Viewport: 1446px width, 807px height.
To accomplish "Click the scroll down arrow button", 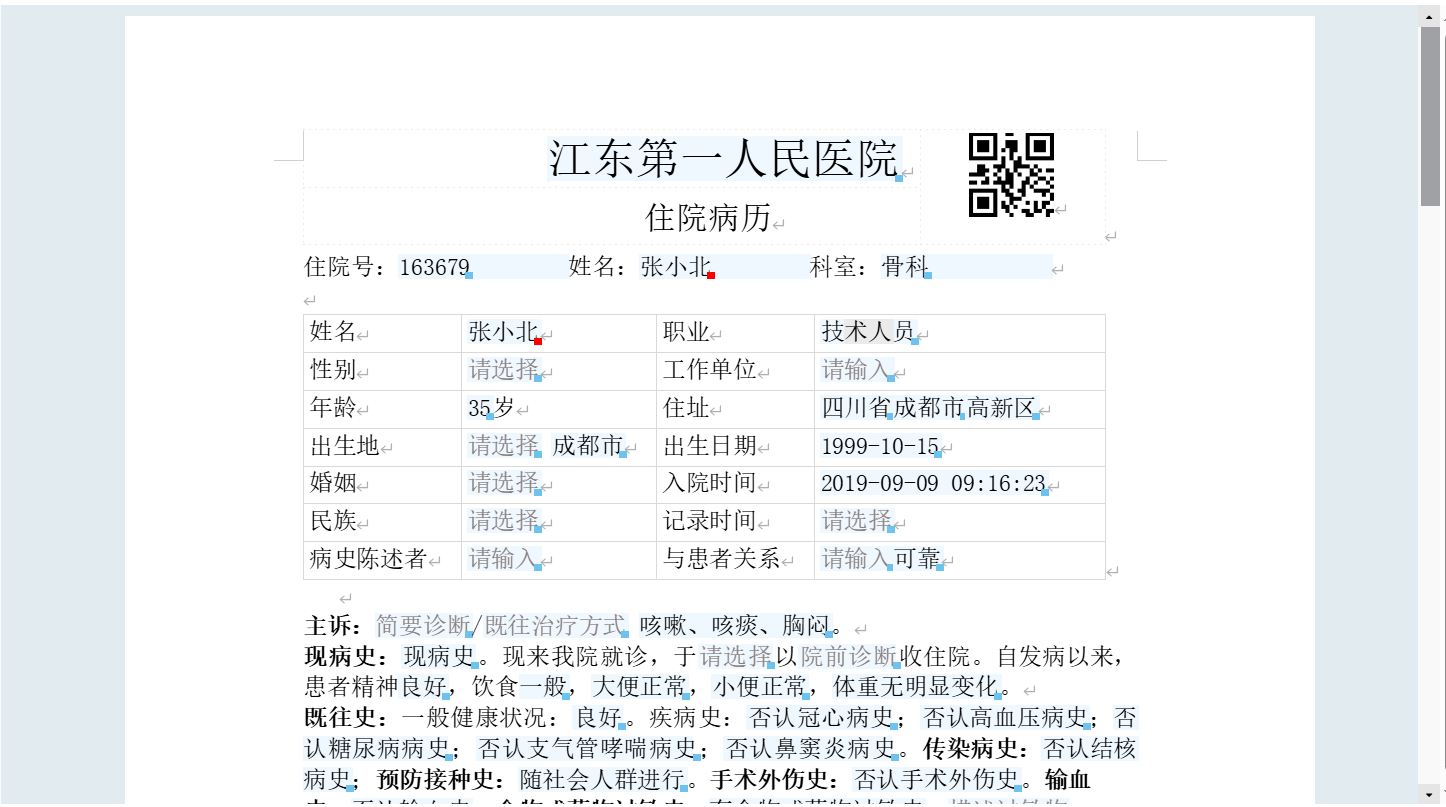I will 1430,794.
